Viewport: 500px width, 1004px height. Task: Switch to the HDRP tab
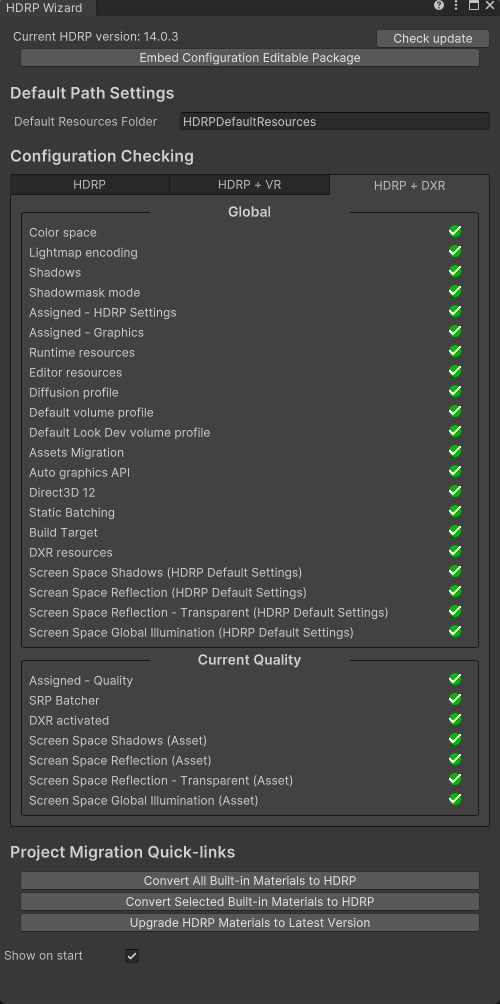tap(90, 185)
